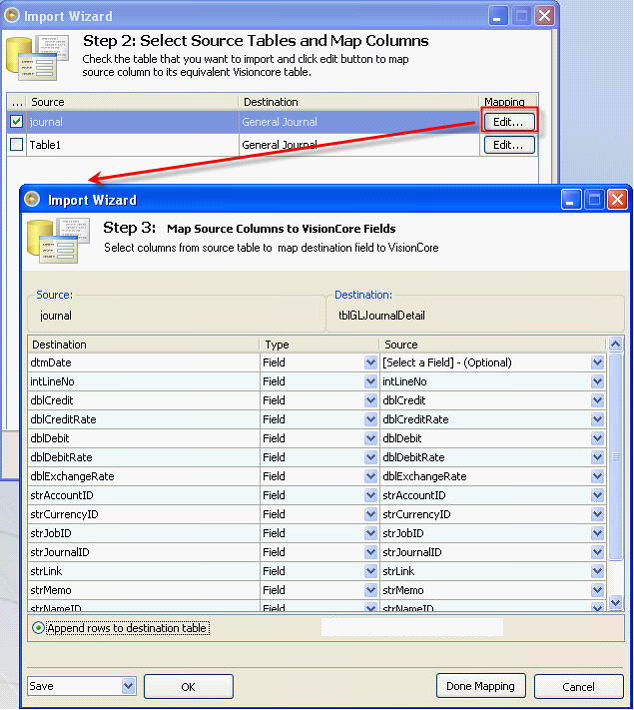Select strJournalID destination cell
Screen dimensions: 634x710
[x=144, y=552]
